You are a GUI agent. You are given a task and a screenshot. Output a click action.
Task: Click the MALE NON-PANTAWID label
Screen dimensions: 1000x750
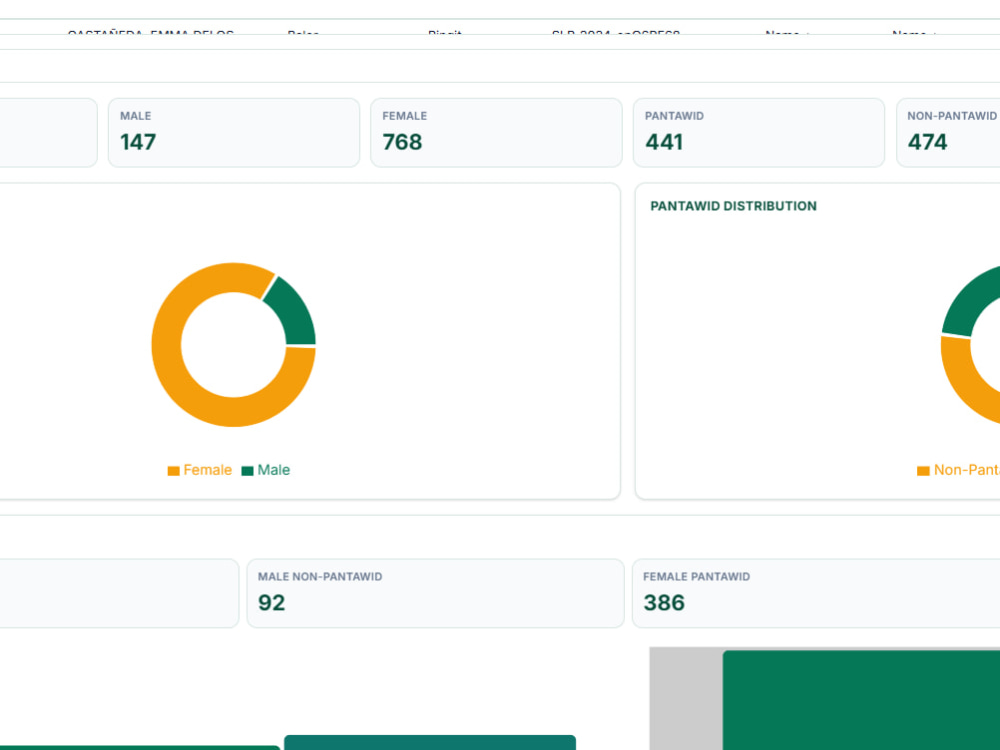point(320,577)
